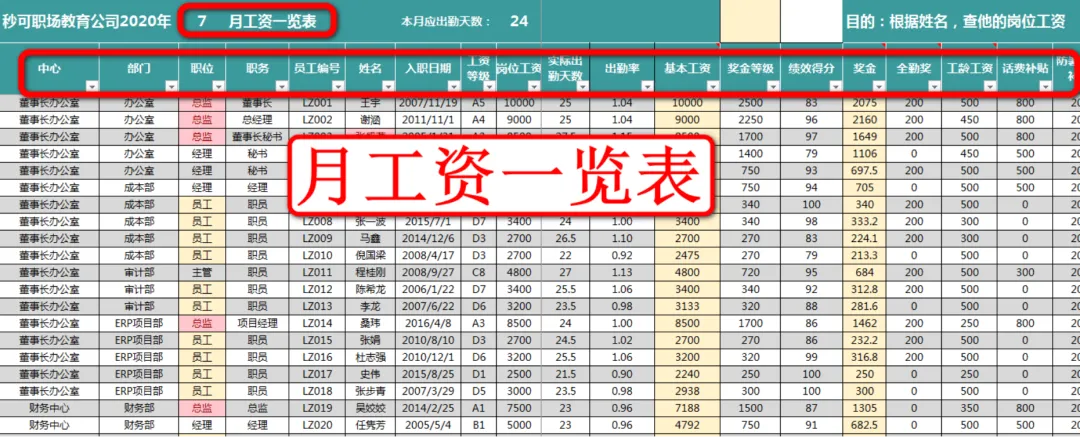
Task: Open the 实际出勤天数 column filter dropdown
Action: [583, 86]
